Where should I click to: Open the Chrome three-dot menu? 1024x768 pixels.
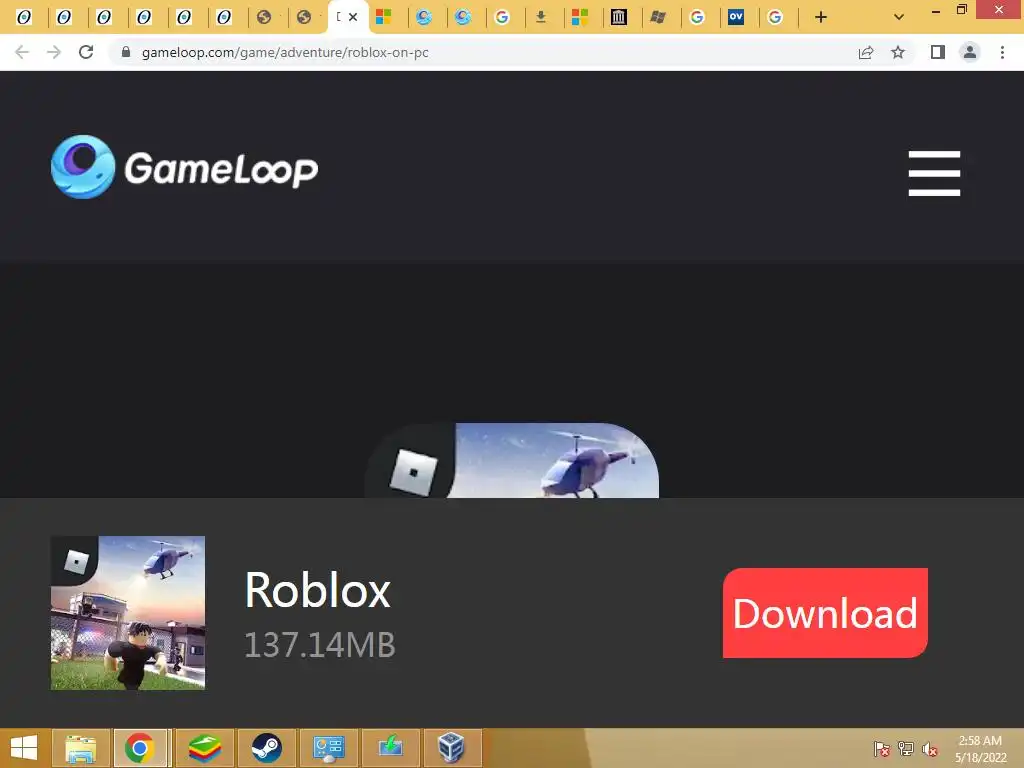tap(1002, 52)
